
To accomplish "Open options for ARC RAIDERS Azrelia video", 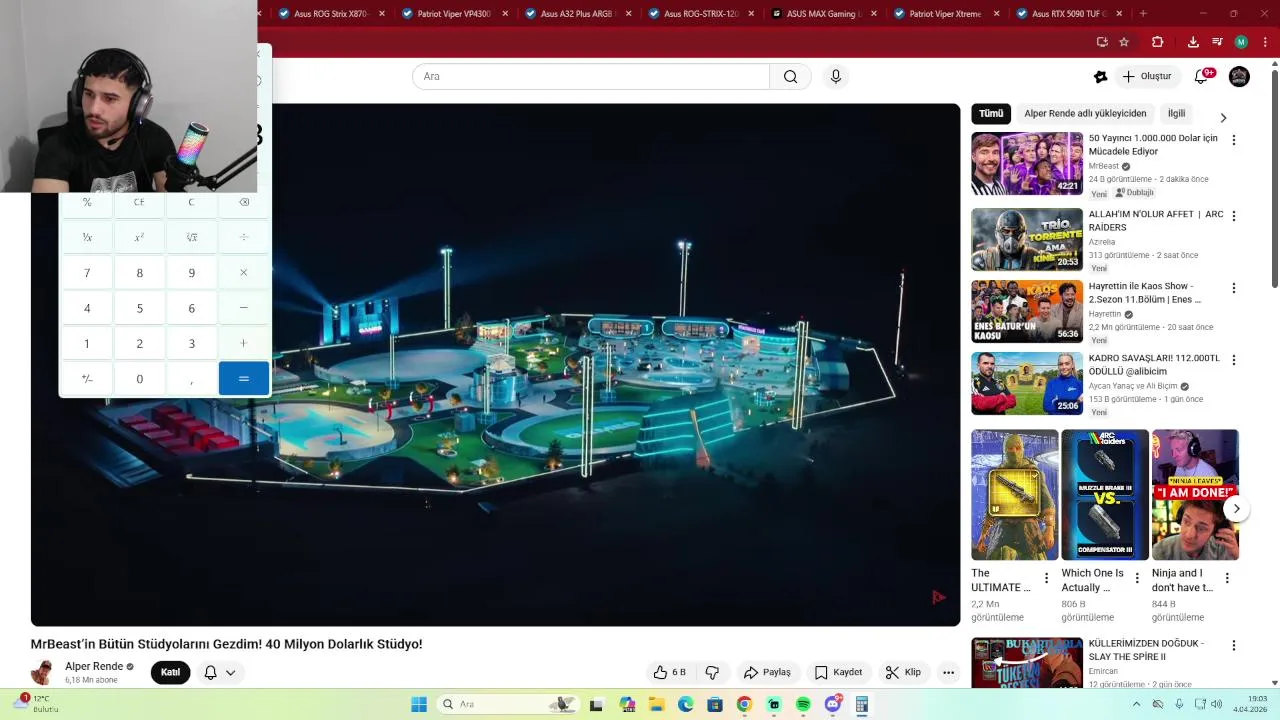I will pos(1233,216).
